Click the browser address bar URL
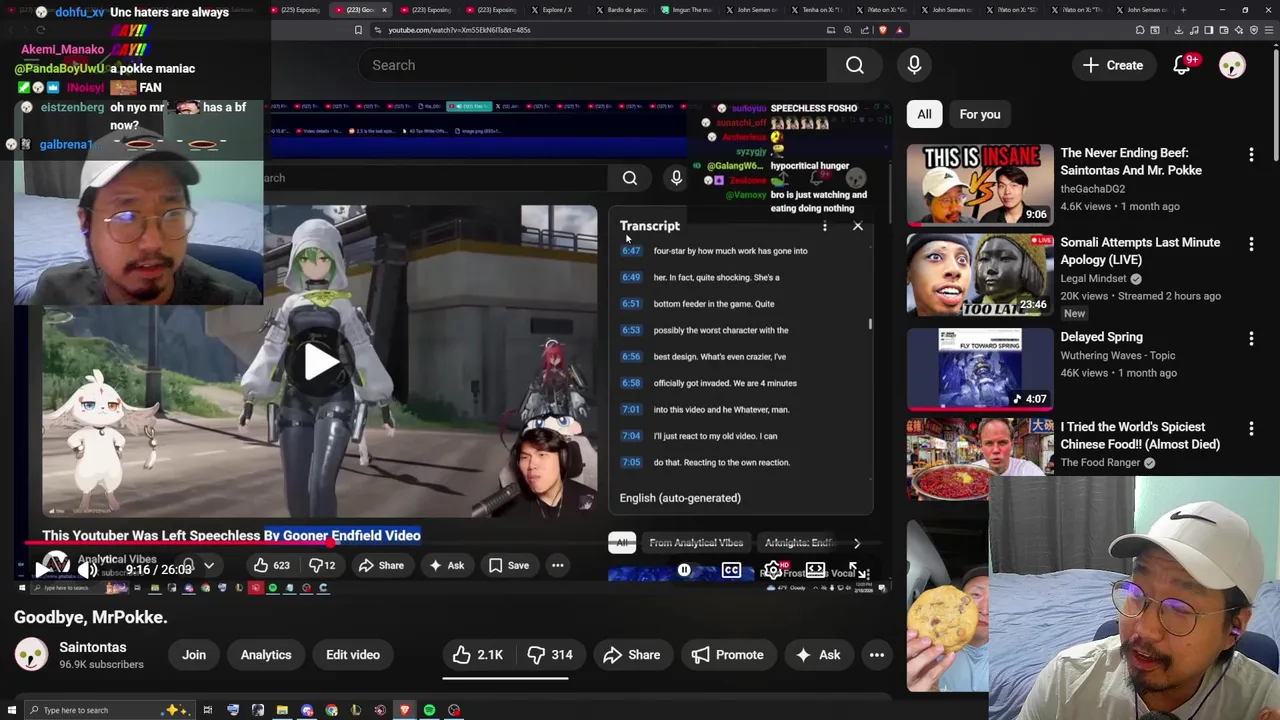The height and width of the screenshot is (720, 1280). (459, 30)
